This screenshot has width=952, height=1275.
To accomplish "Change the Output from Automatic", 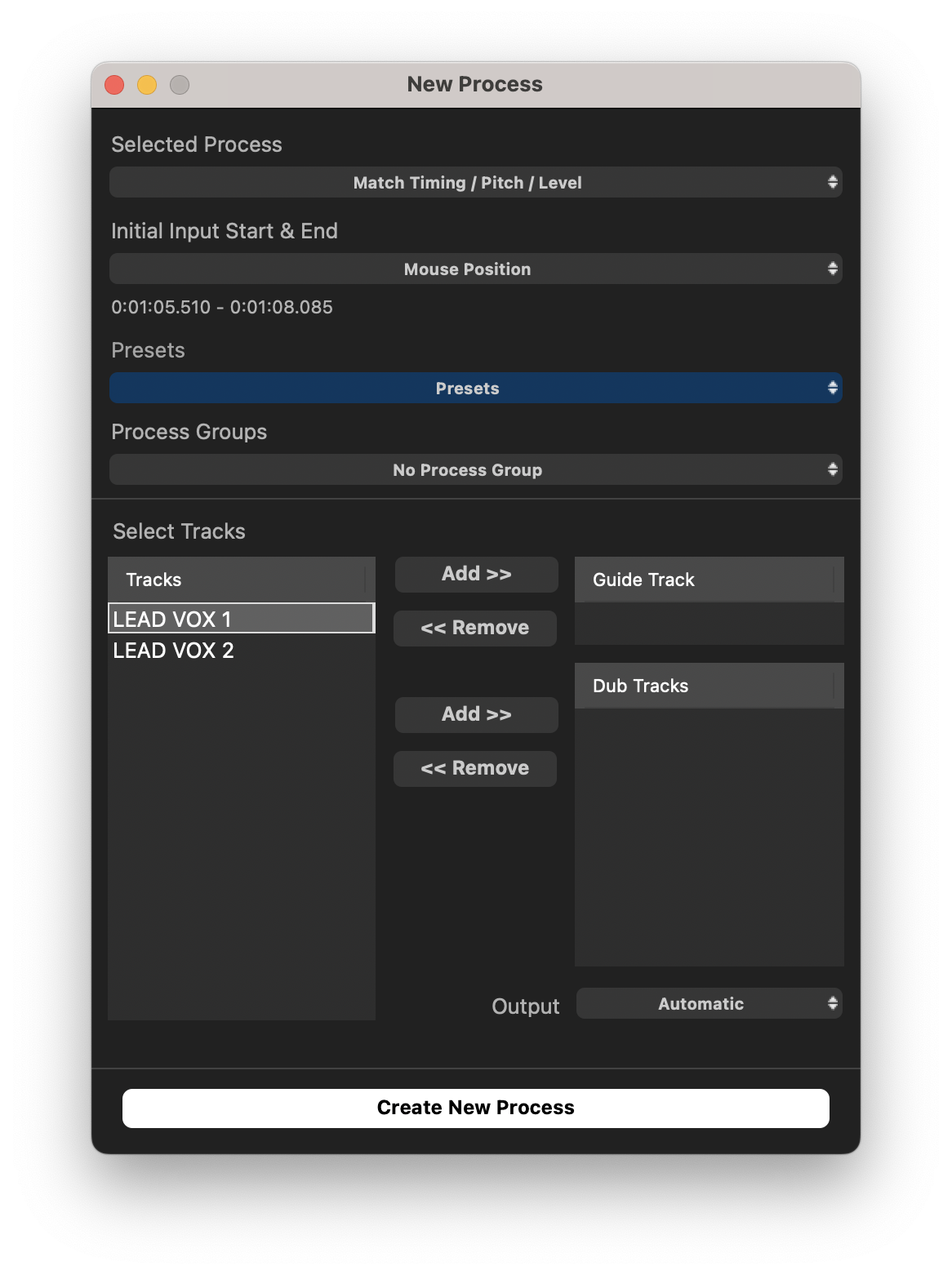I will 709,1003.
